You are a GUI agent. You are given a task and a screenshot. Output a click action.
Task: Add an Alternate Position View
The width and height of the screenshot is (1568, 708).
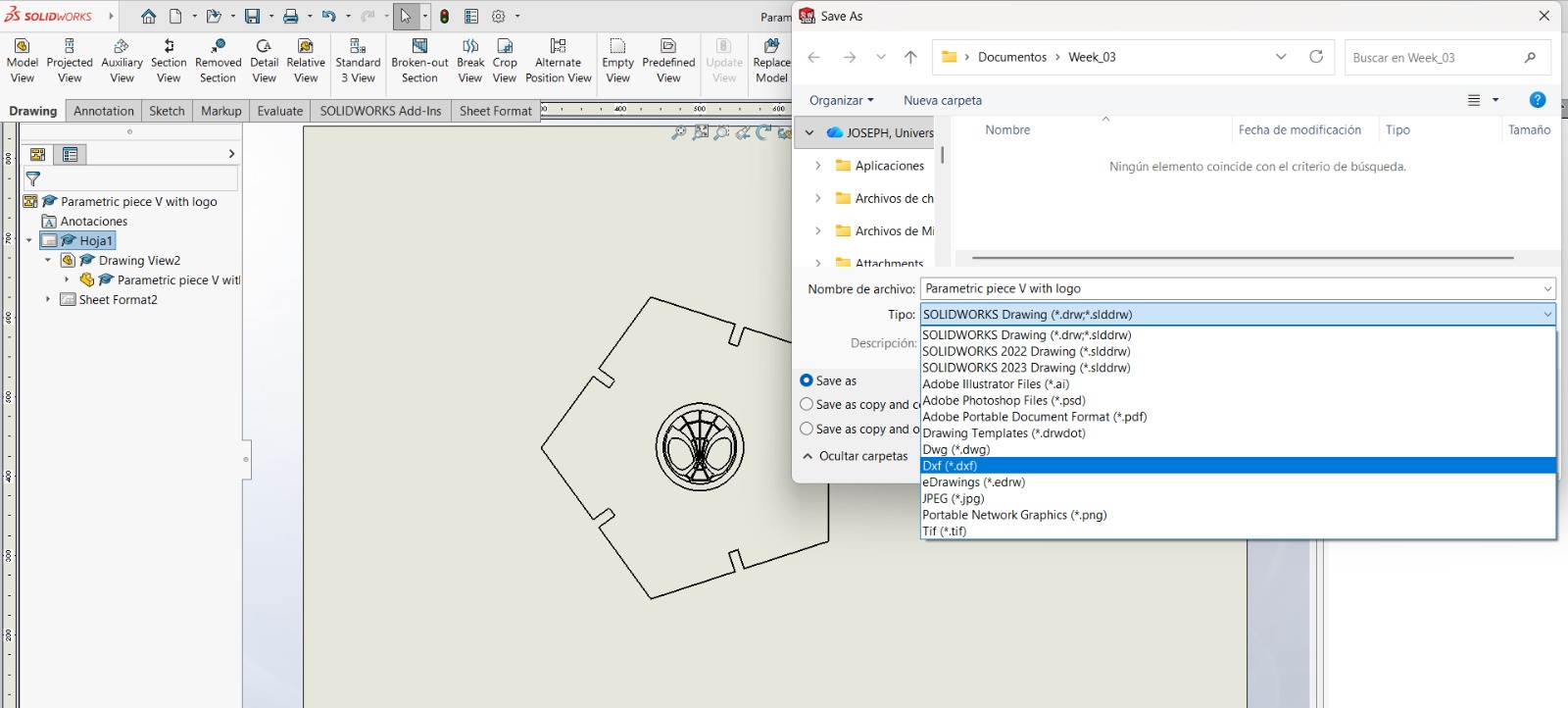pyautogui.click(x=559, y=61)
